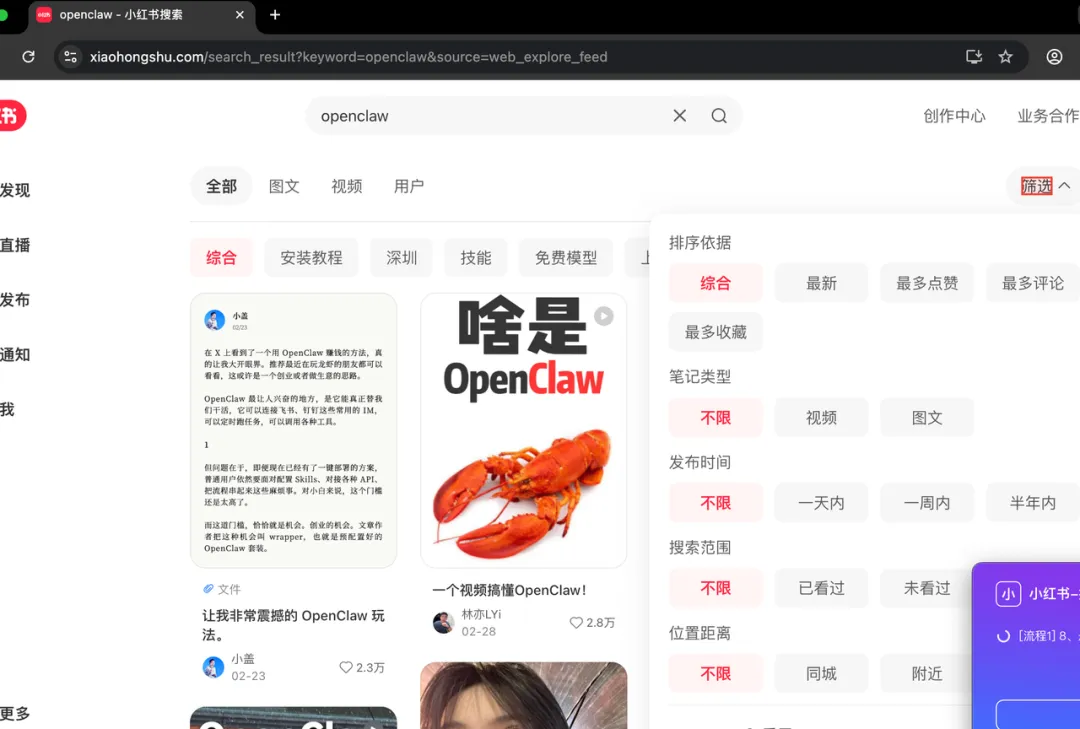Switch to the 图文 tab
Image resolution: width=1080 pixels, height=729 pixels.
(284, 186)
